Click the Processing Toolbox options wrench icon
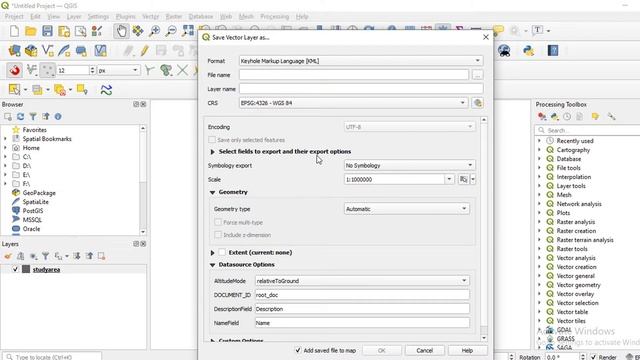The image size is (640, 360). pyautogui.click(x=611, y=117)
